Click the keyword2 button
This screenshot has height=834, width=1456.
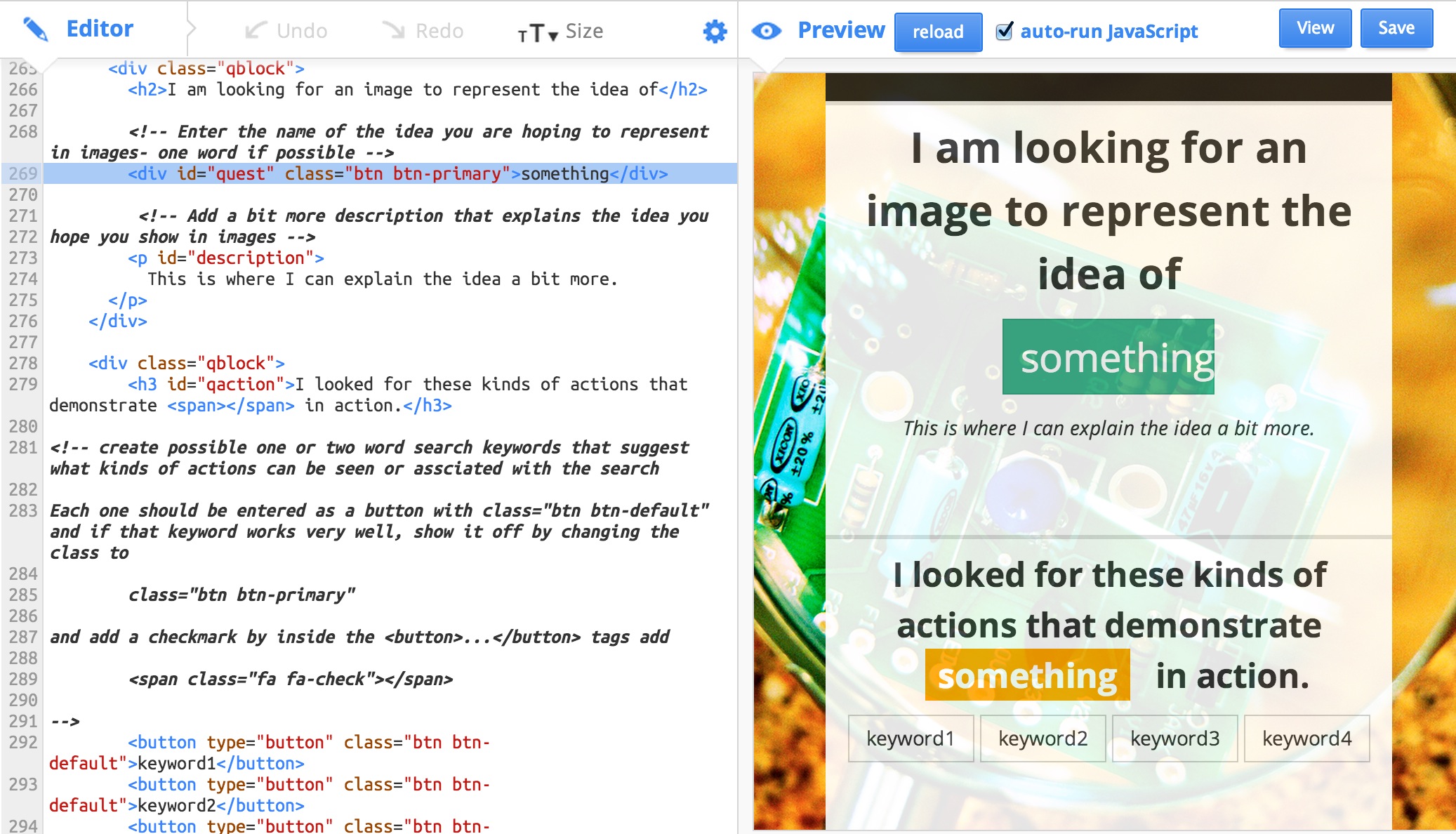(1043, 738)
